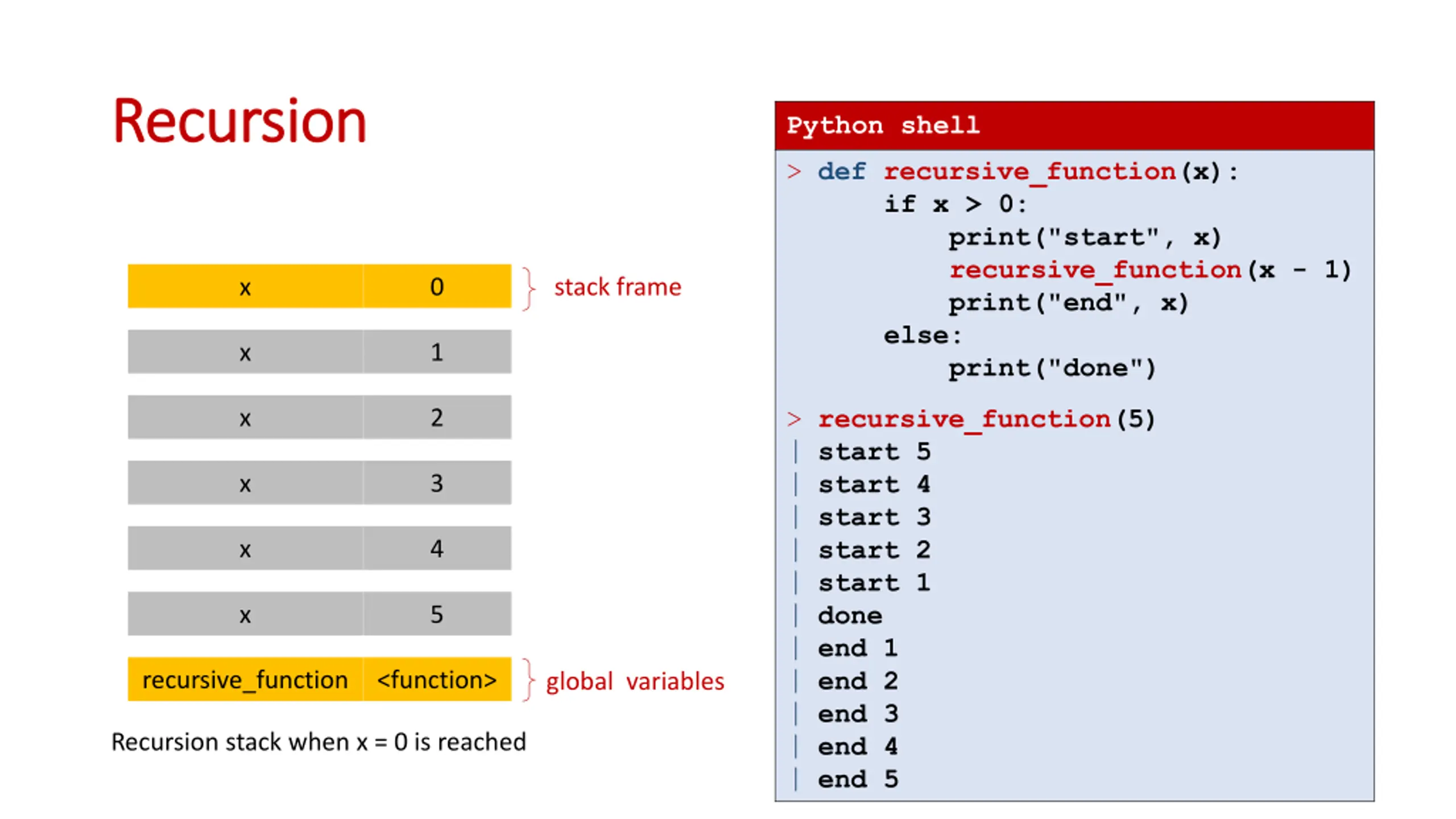This screenshot has width=1456, height=819.
Task: Click the "start 3" output line
Action: (x=874, y=517)
